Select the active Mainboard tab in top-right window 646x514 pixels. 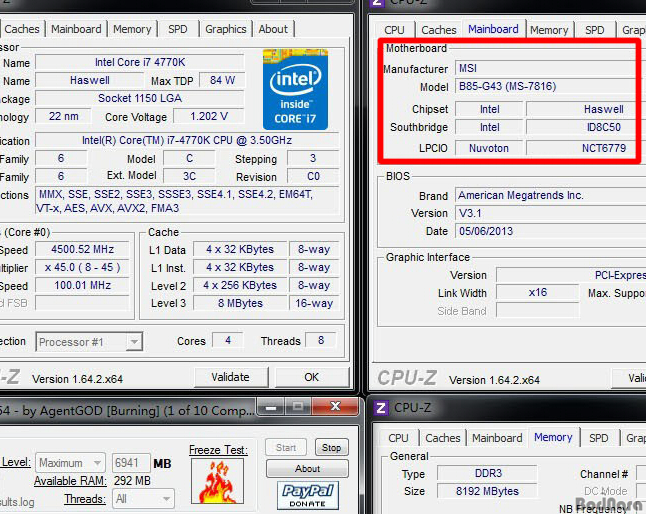(x=493, y=29)
